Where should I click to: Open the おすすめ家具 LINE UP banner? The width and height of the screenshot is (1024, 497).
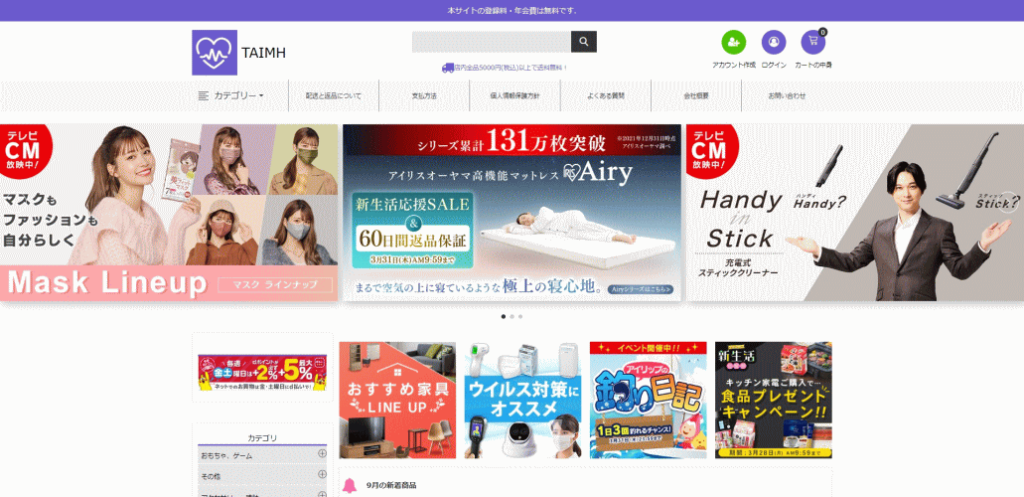(397, 400)
